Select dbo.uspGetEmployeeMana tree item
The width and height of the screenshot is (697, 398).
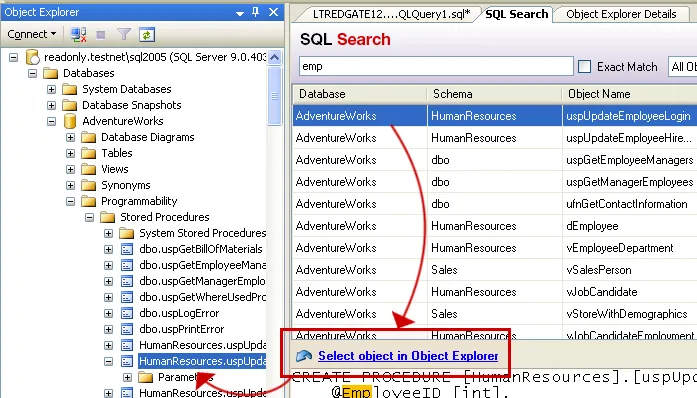pyautogui.click(x=202, y=265)
